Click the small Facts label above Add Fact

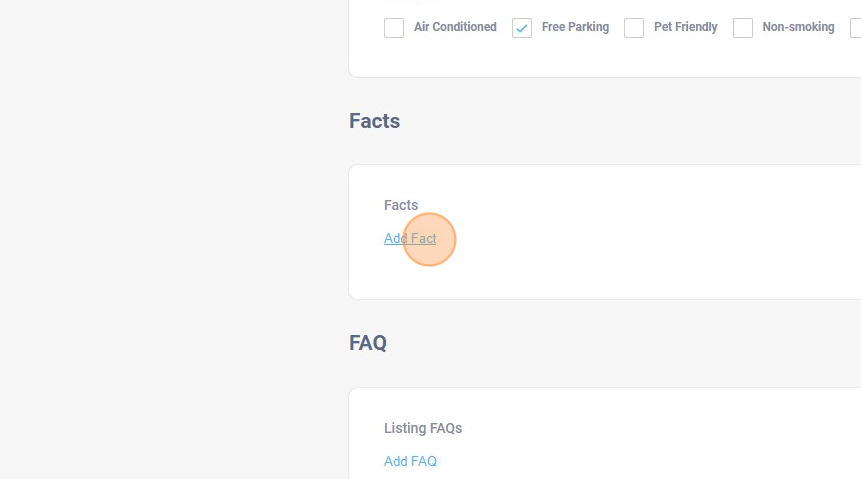[x=401, y=205]
